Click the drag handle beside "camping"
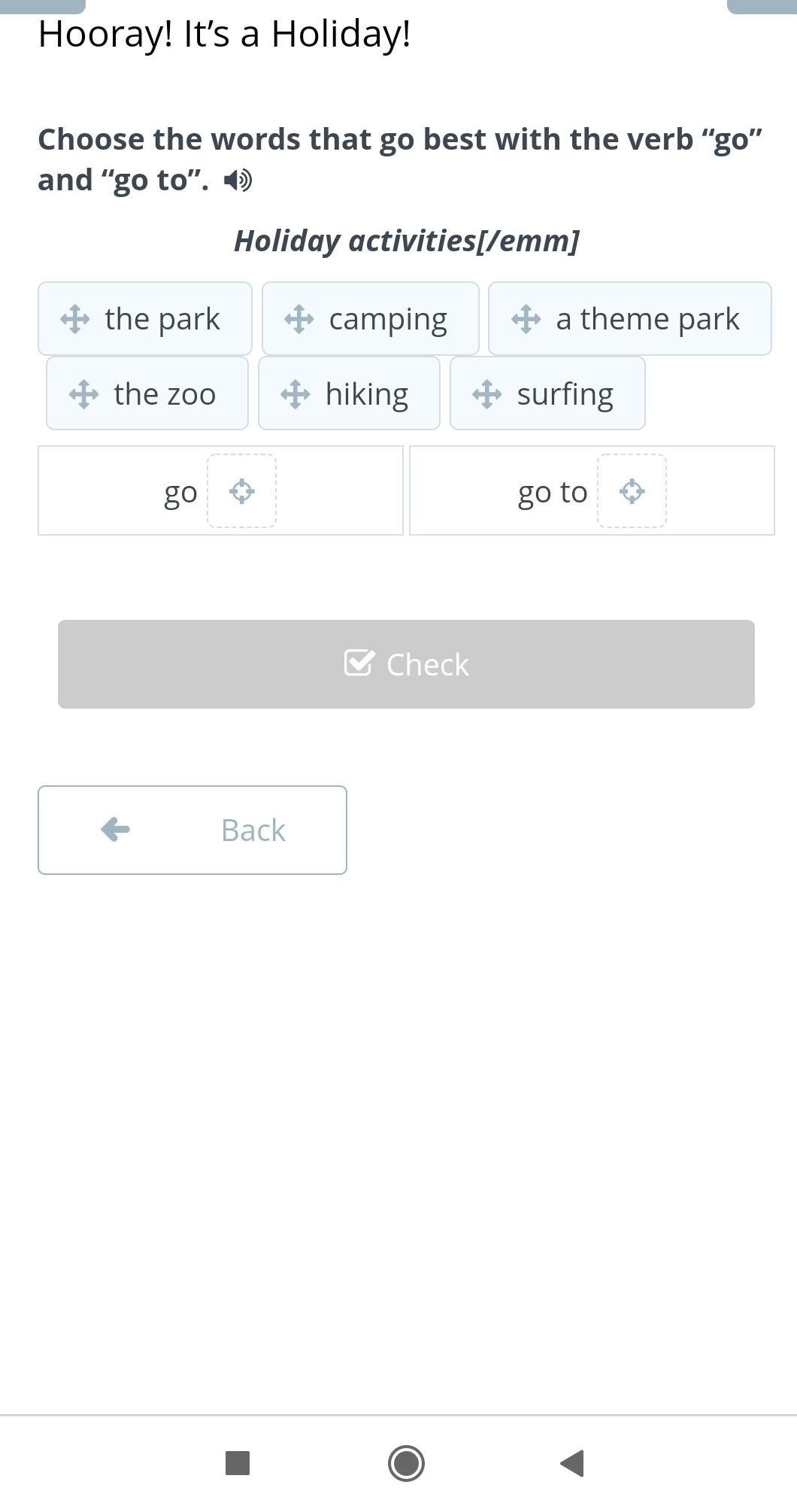 click(x=299, y=319)
